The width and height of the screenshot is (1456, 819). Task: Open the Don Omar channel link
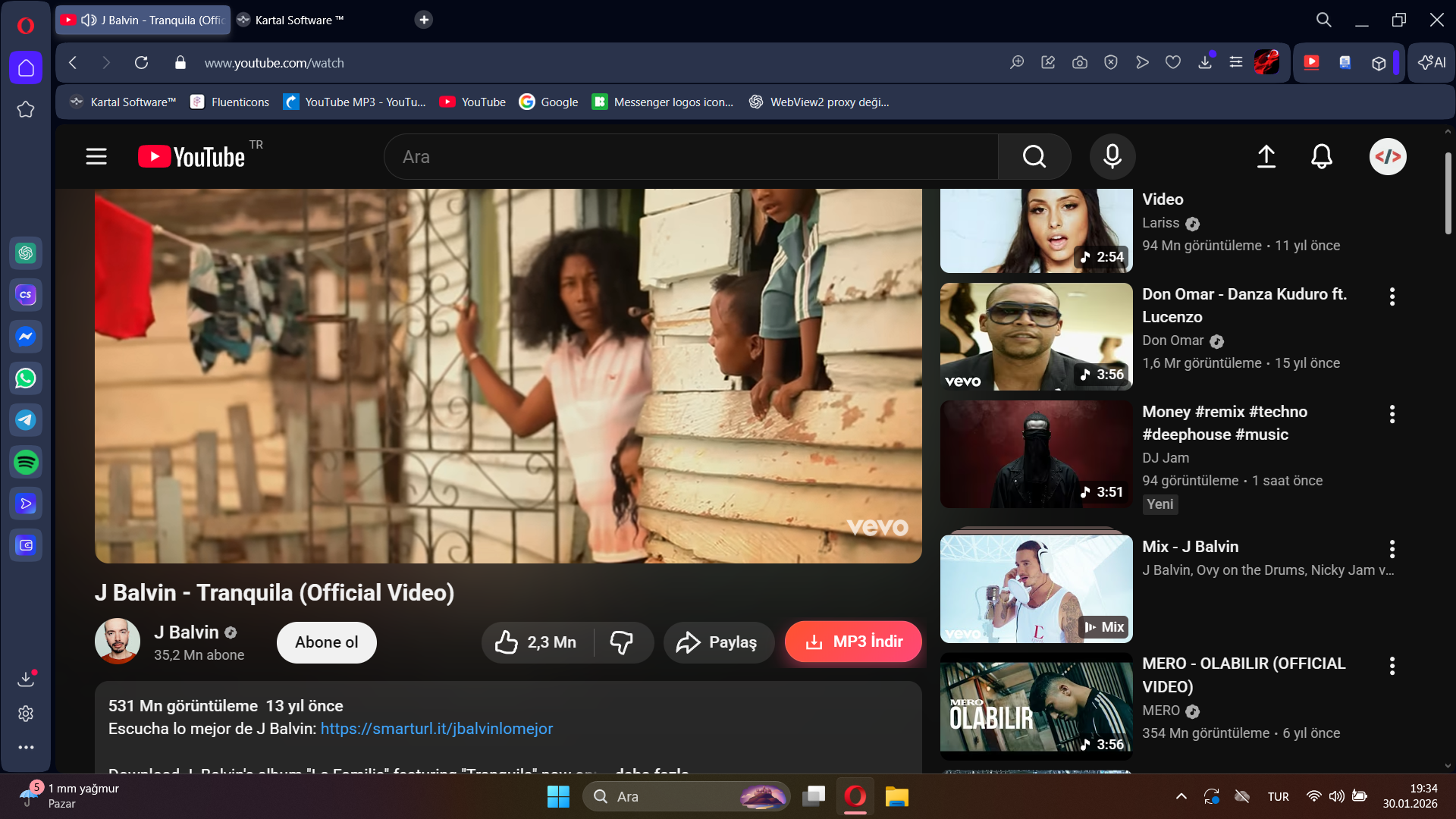1173,340
